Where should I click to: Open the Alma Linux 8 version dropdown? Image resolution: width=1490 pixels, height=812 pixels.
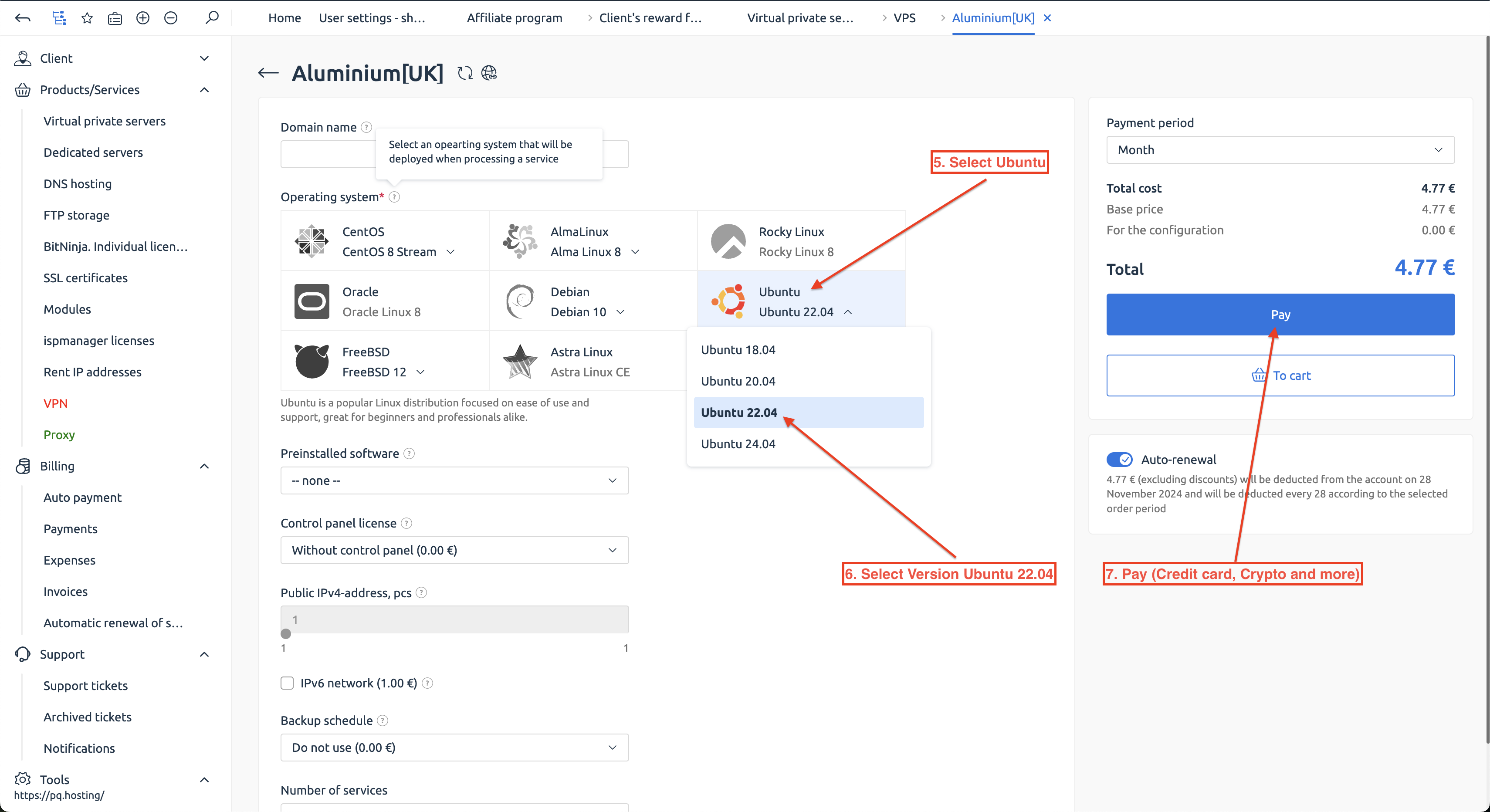click(x=635, y=252)
